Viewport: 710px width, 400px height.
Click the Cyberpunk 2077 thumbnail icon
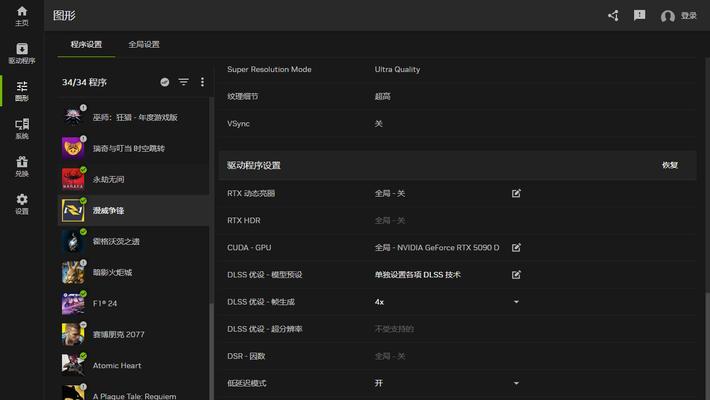(73, 334)
